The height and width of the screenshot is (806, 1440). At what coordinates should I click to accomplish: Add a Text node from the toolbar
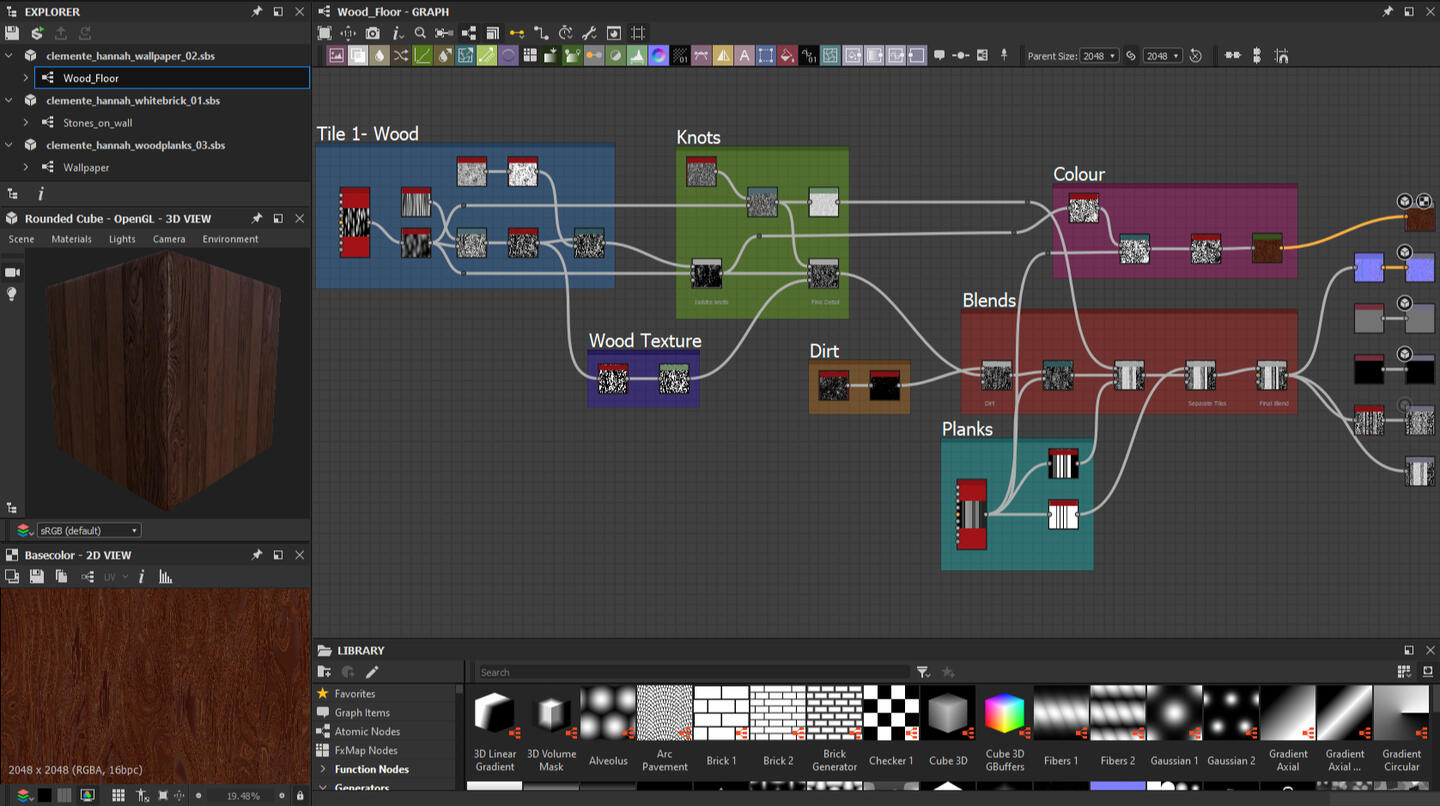[744, 56]
